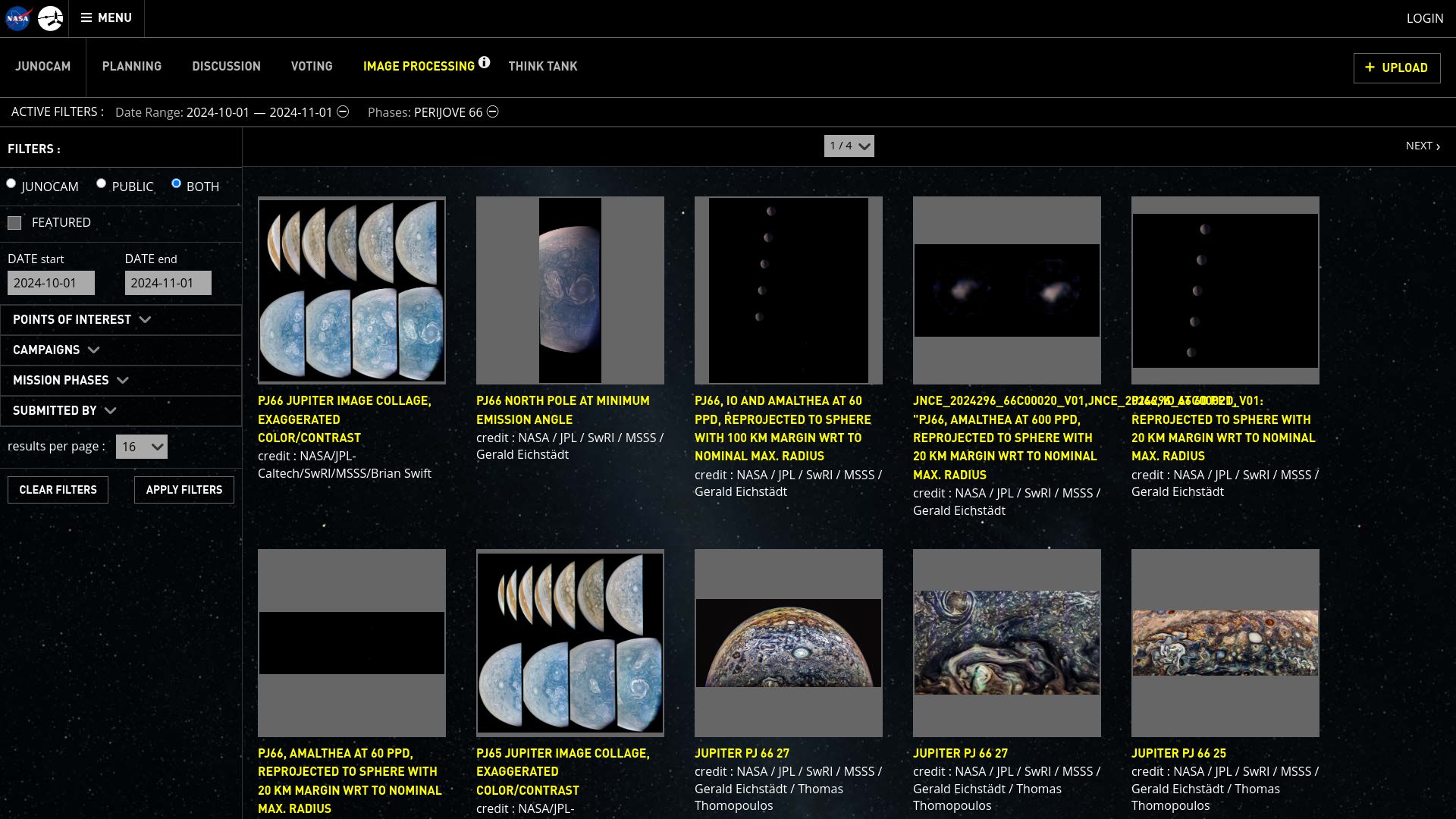Click the DATE start input field
The height and width of the screenshot is (819, 1456).
tap(51, 283)
